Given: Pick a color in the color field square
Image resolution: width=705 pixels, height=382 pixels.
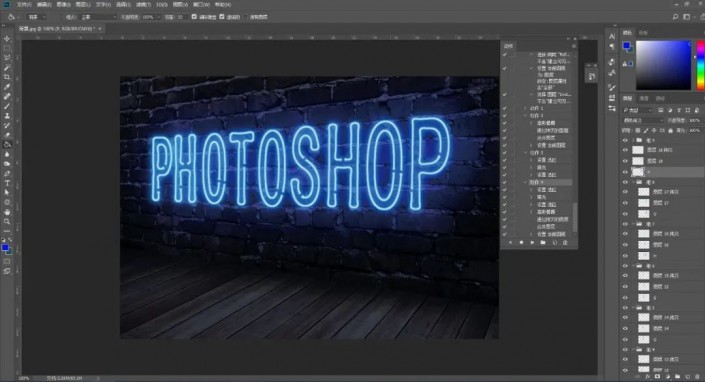Looking at the screenshot, I should [x=663, y=65].
